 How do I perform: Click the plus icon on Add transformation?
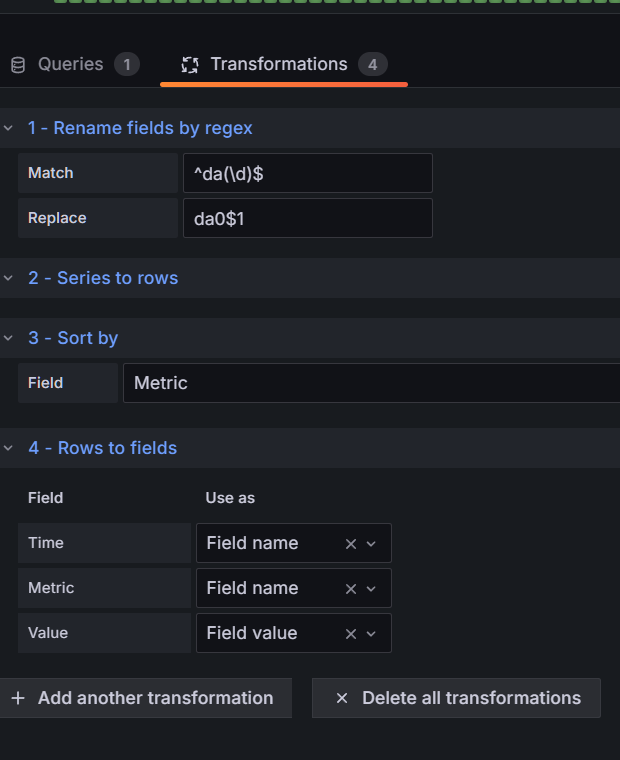tap(18, 698)
